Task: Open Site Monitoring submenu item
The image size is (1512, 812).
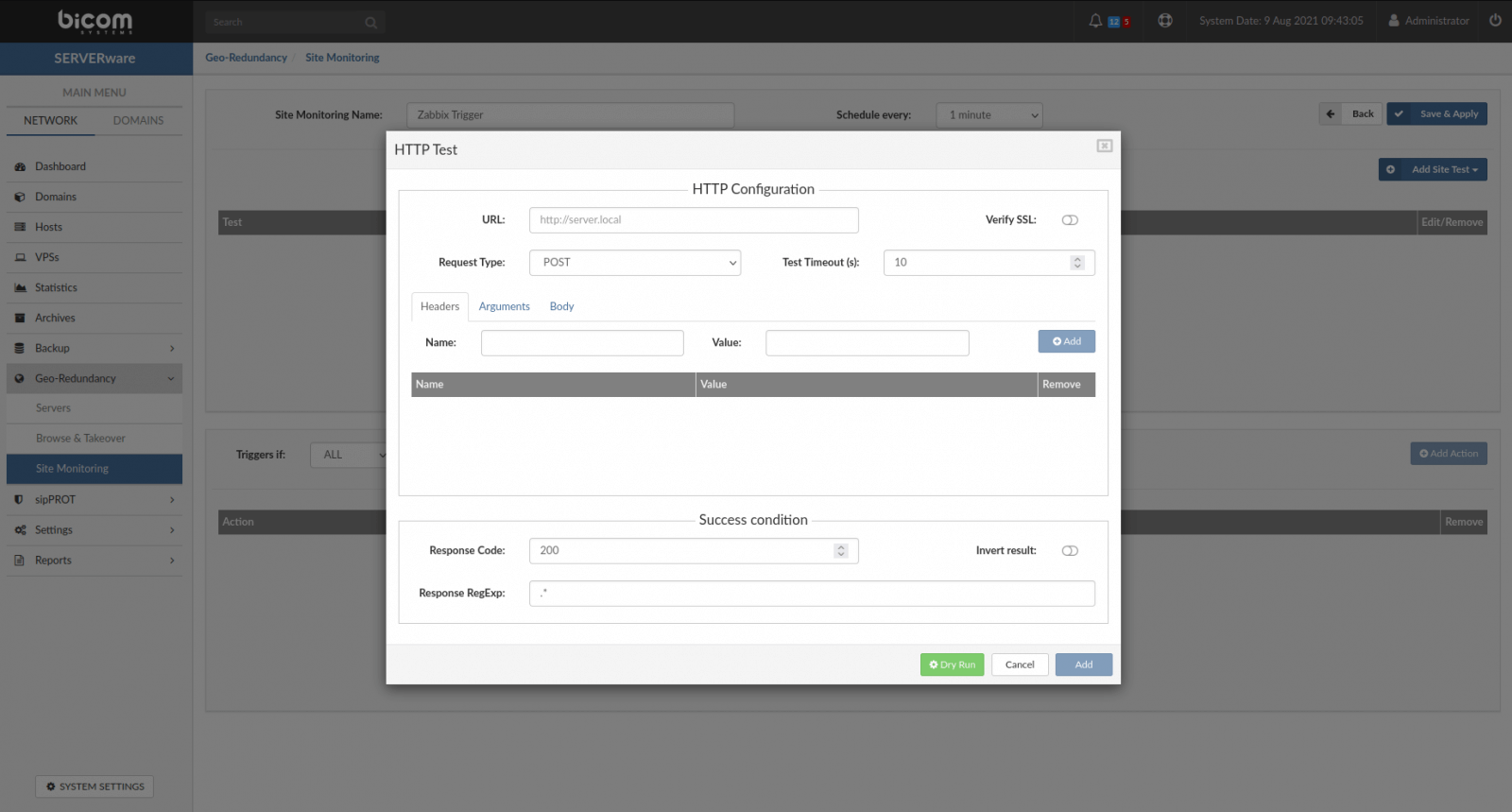Action: [94, 469]
